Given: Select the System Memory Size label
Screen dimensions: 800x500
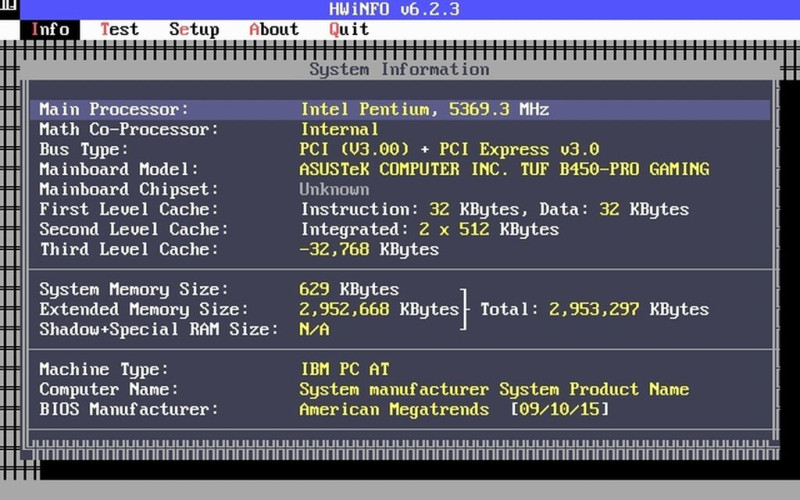Looking at the screenshot, I should 134,289.
